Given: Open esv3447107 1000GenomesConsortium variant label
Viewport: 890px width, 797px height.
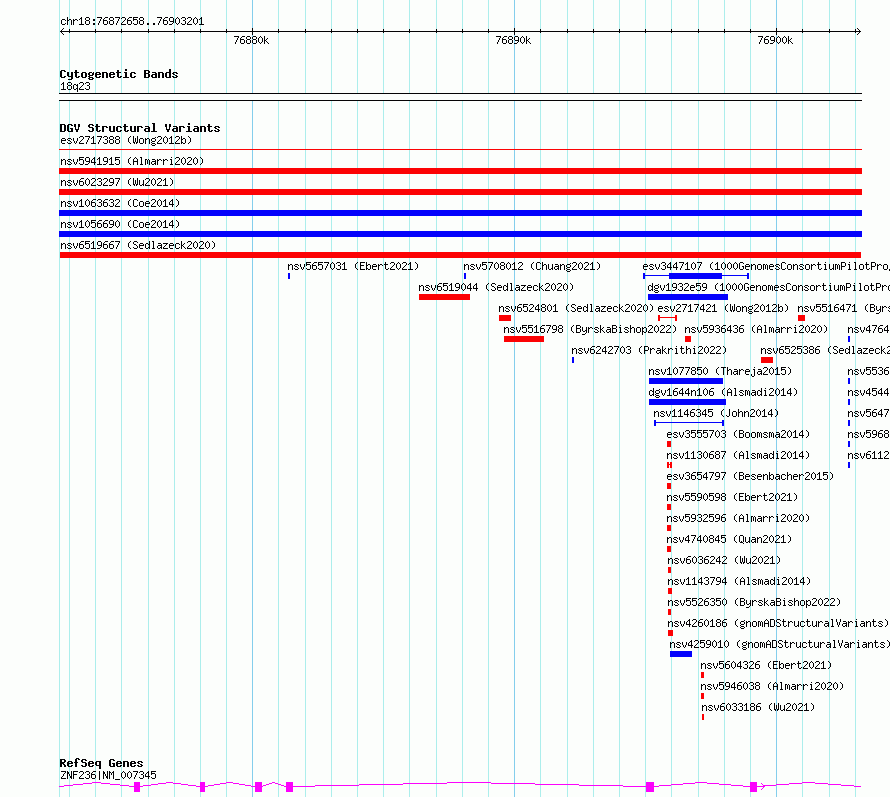Looking at the screenshot, I should click(766, 266).
